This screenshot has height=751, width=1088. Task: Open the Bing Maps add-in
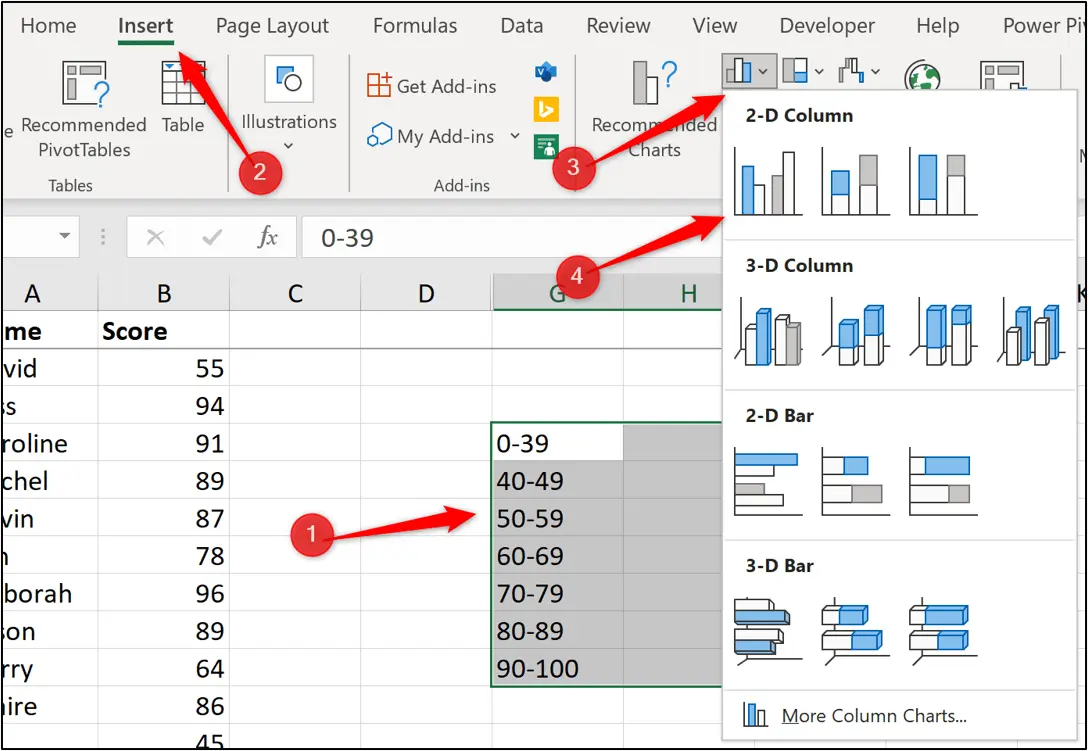544,109
